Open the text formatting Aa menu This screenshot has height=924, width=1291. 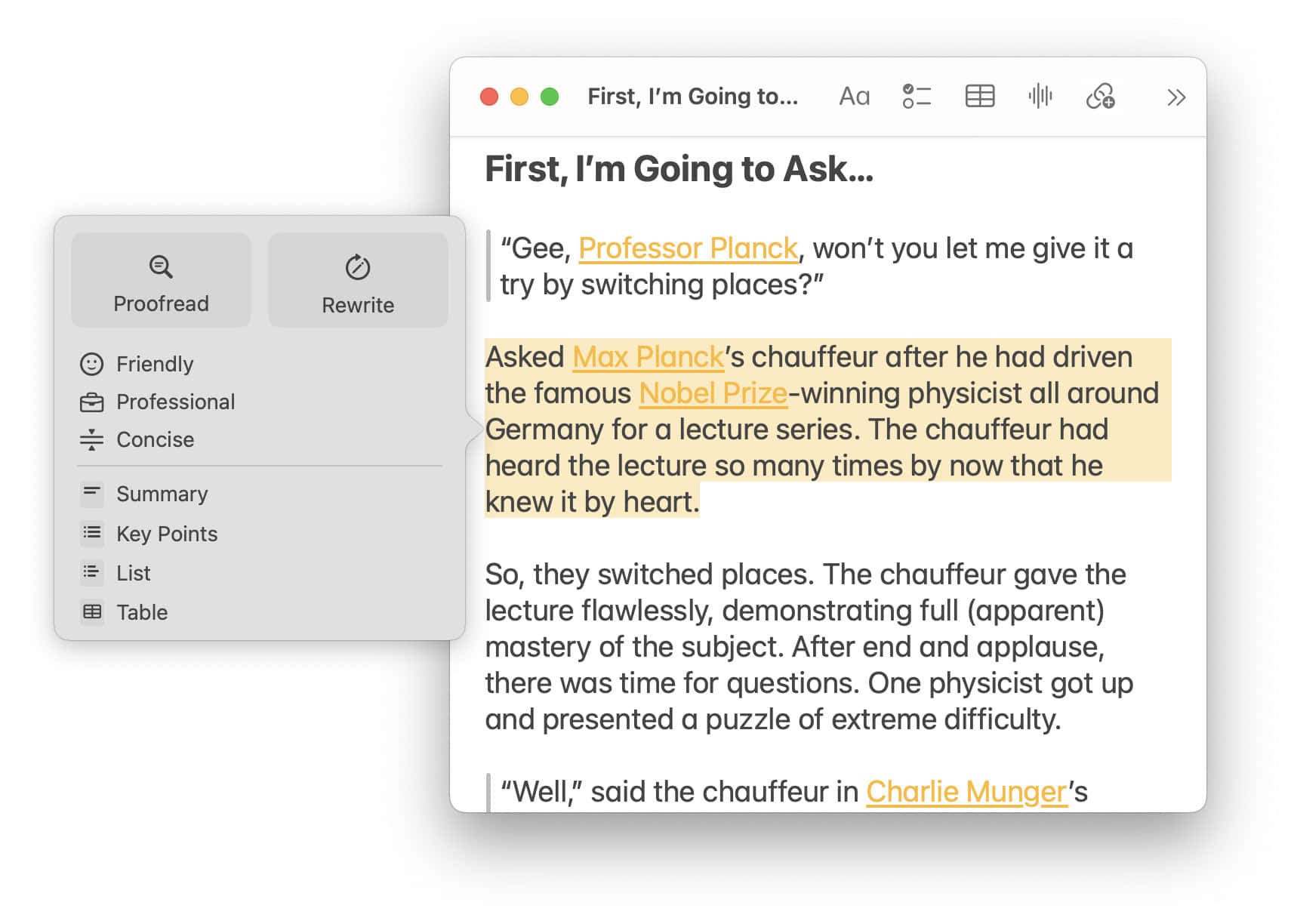pos(853,96)
